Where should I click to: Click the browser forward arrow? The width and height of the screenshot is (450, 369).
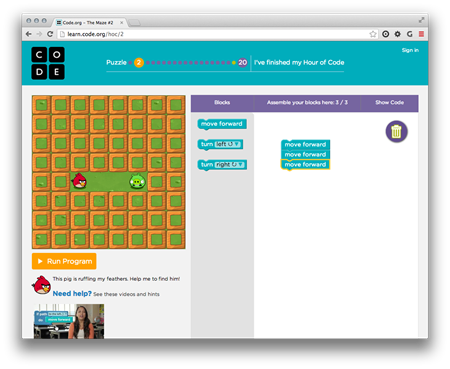pos(39,34)
